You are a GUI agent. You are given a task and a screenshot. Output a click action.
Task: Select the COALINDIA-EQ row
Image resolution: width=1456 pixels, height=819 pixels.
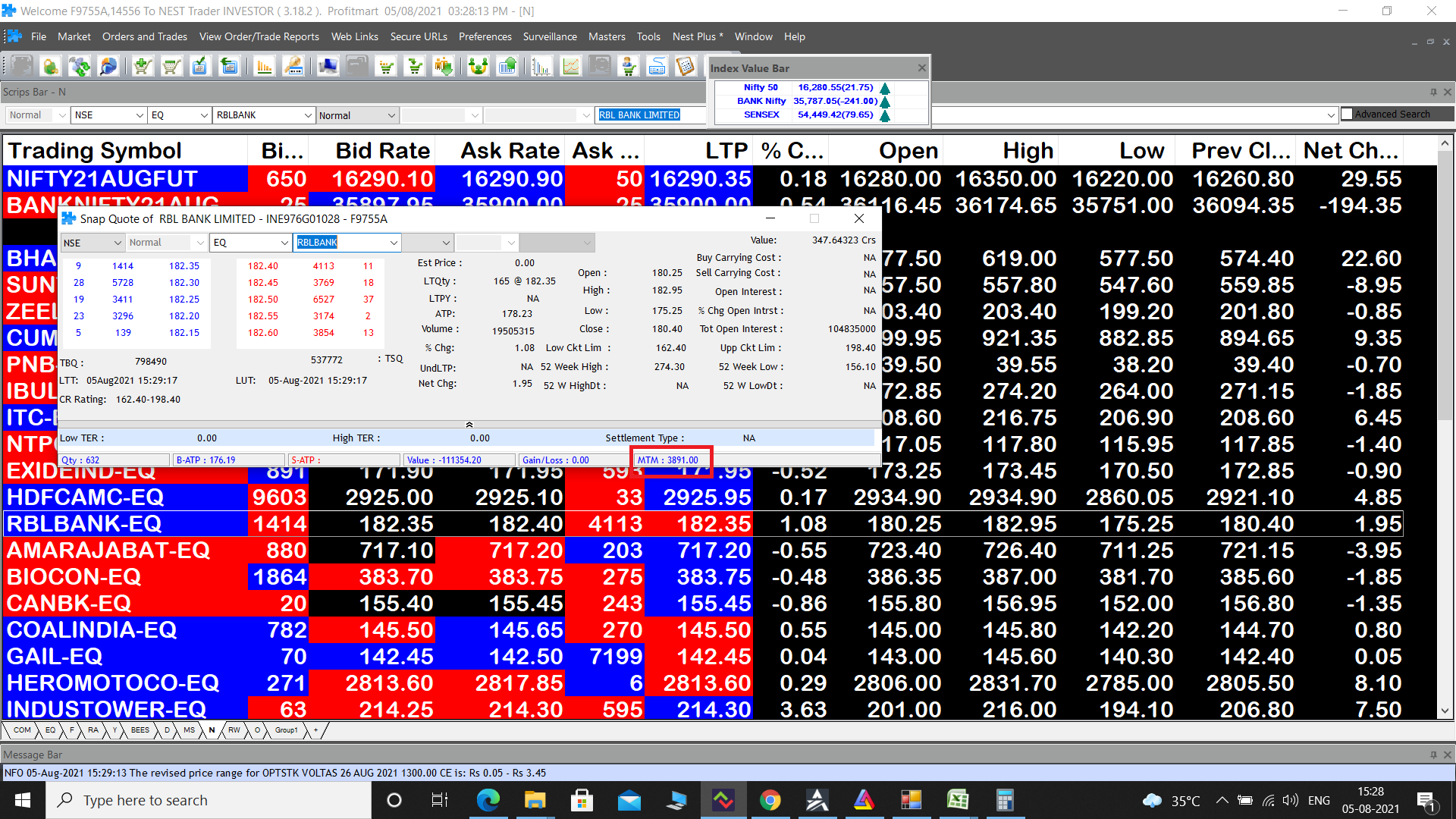pyautogui.click(x=704, y=630)
